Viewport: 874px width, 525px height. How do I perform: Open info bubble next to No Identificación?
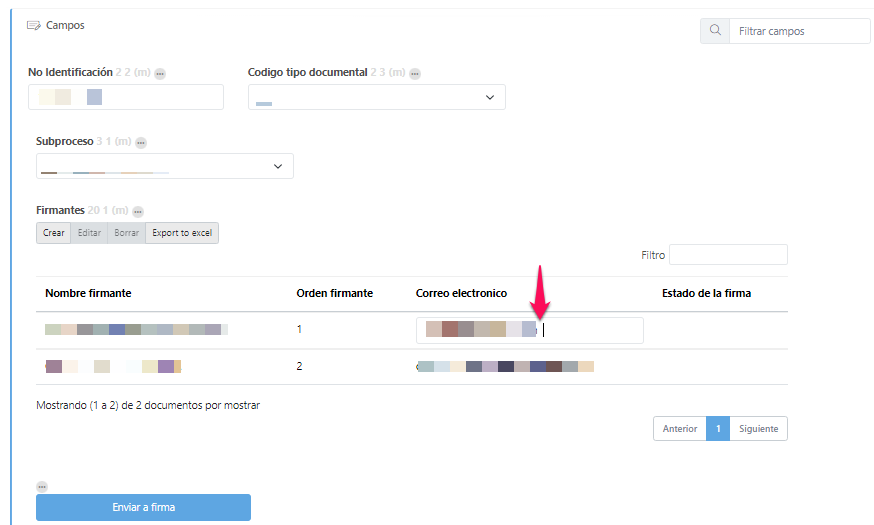tap(160, 74)
